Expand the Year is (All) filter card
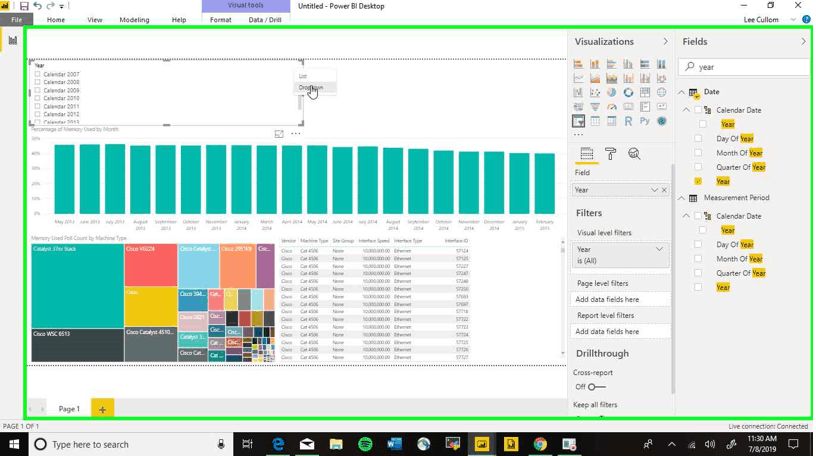 pyautogui.click(x=659, y=249)
